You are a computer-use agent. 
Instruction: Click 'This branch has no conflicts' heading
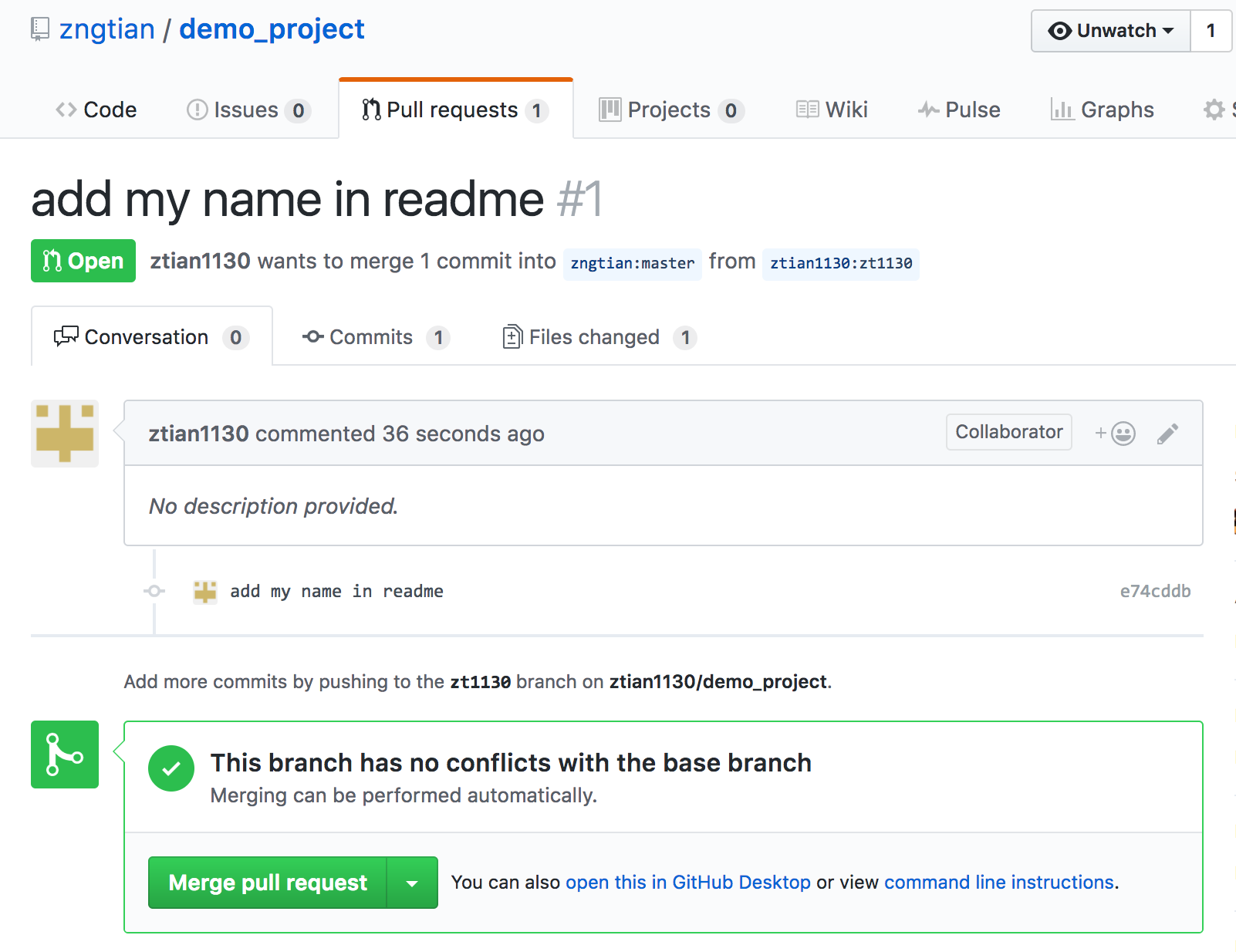(511, 762)
